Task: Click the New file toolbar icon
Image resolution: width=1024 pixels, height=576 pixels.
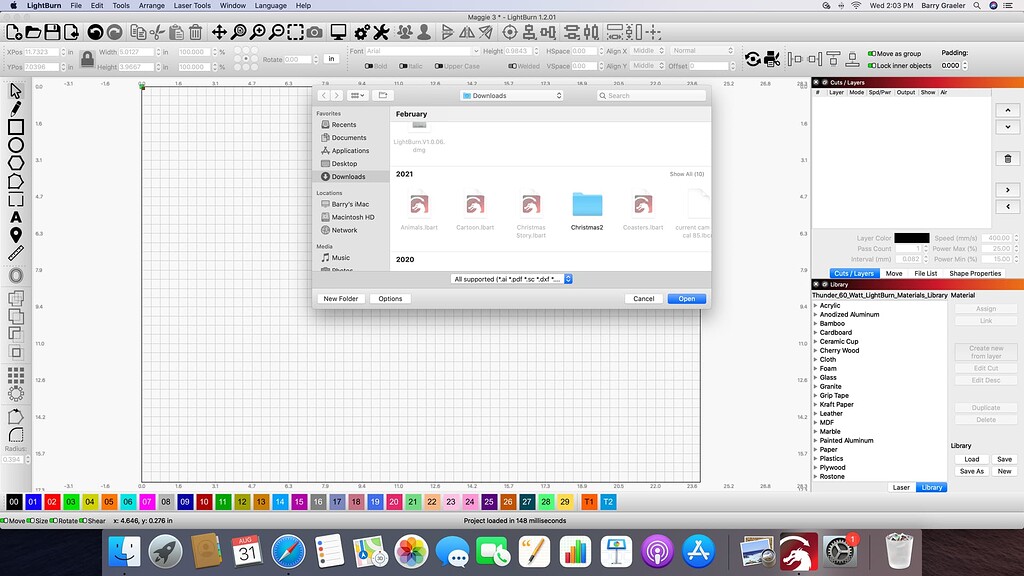Action: click(14, 32)
